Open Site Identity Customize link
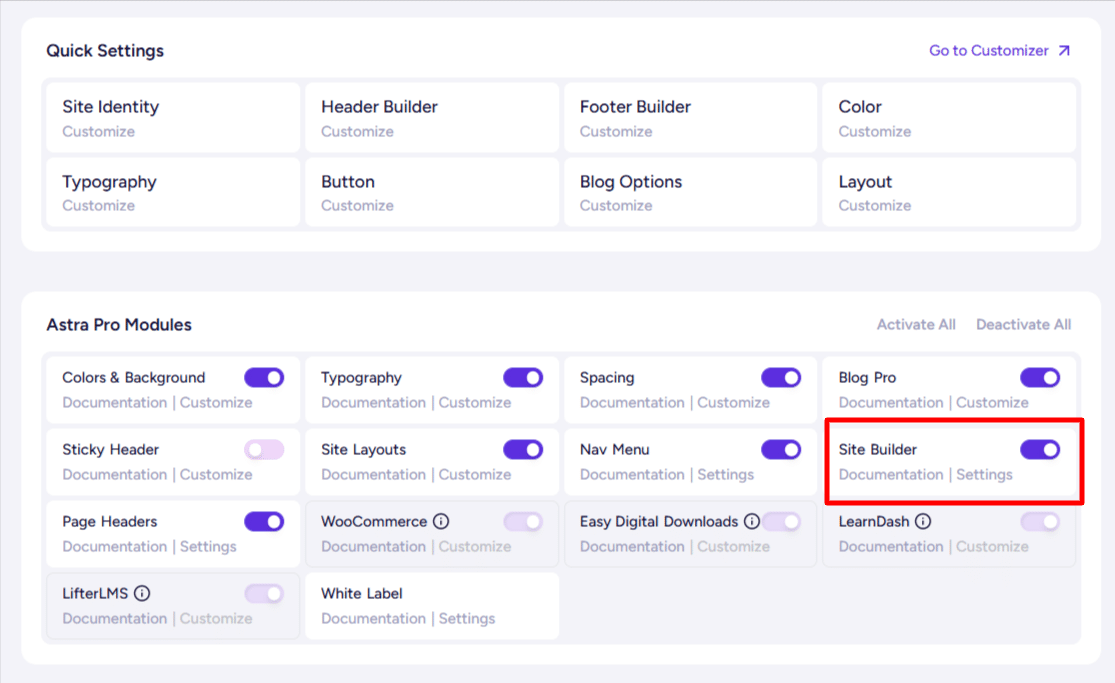Image resolution: width=1115 pixels, height=683 pixels. (x=98, y=132)
